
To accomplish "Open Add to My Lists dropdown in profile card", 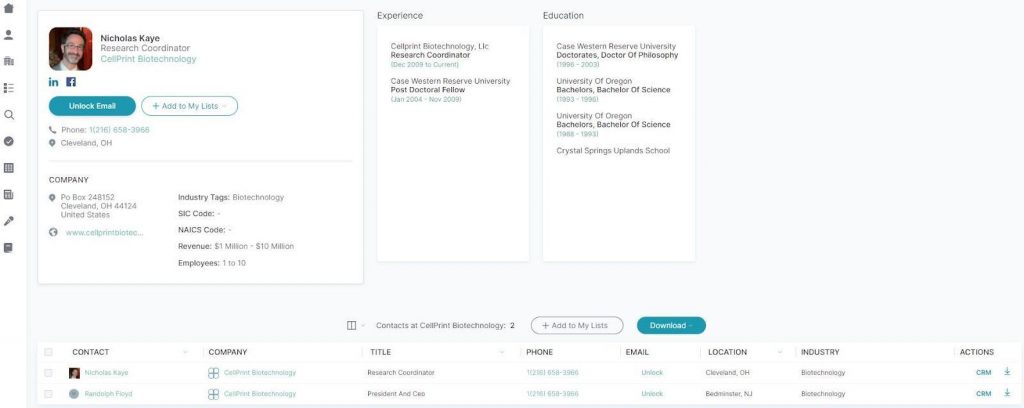I will tap(189, 106).
